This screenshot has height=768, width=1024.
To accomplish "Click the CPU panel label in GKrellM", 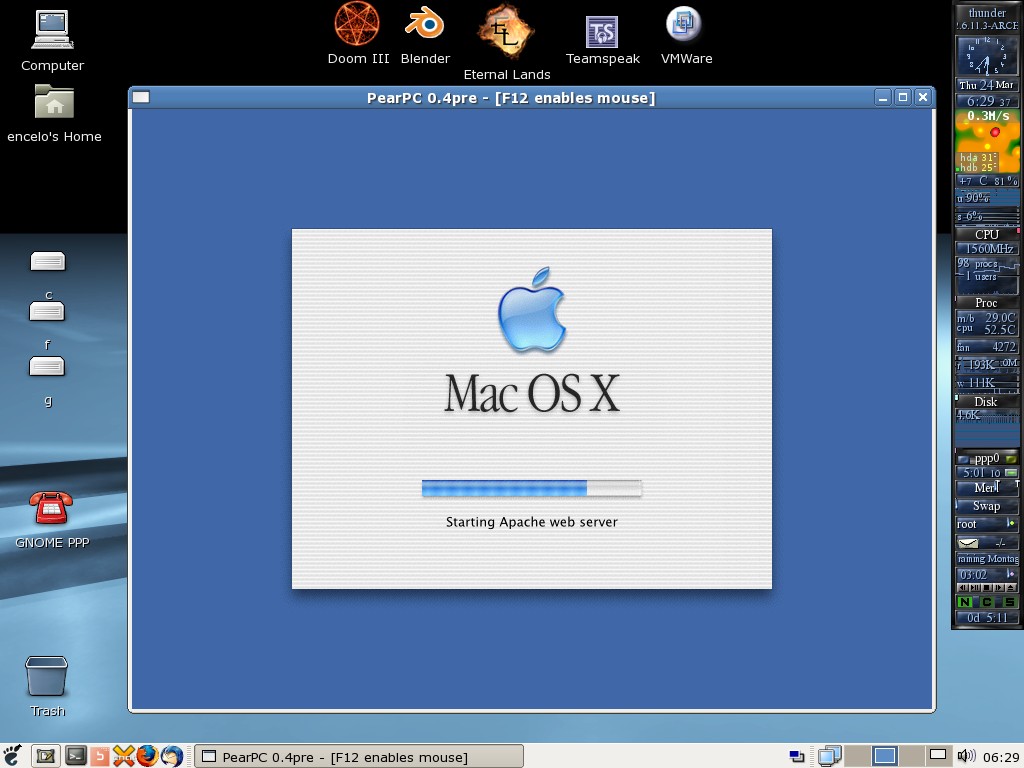I will pyautogui.click(x=987, y=234).
